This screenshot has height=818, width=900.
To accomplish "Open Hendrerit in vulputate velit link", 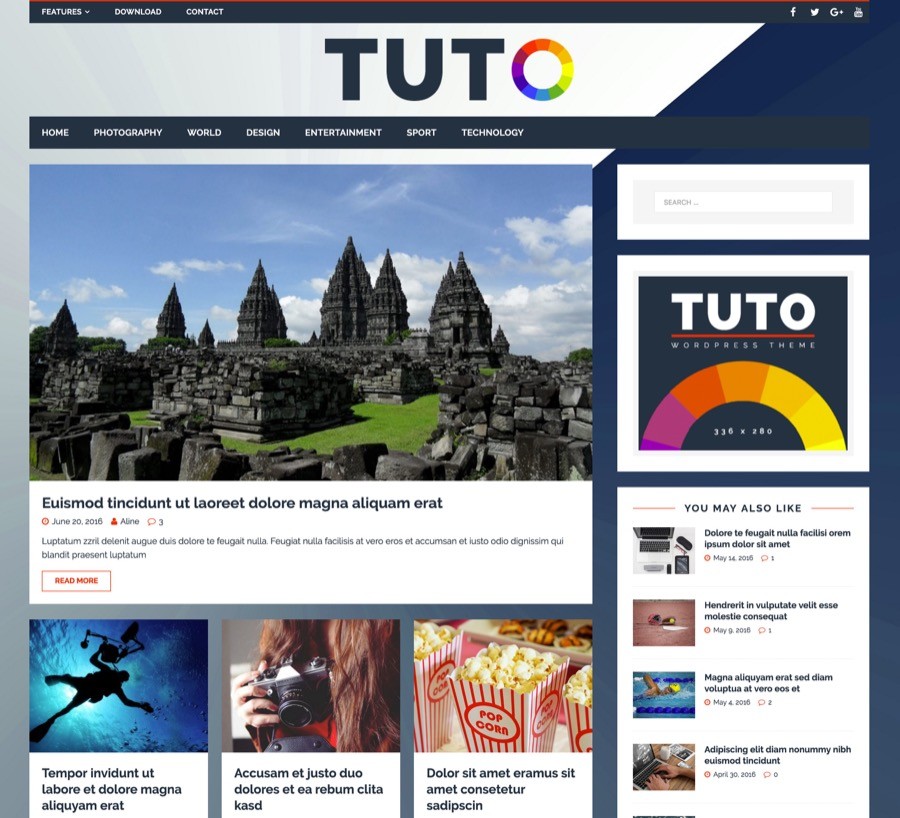I will pos(771,611).
